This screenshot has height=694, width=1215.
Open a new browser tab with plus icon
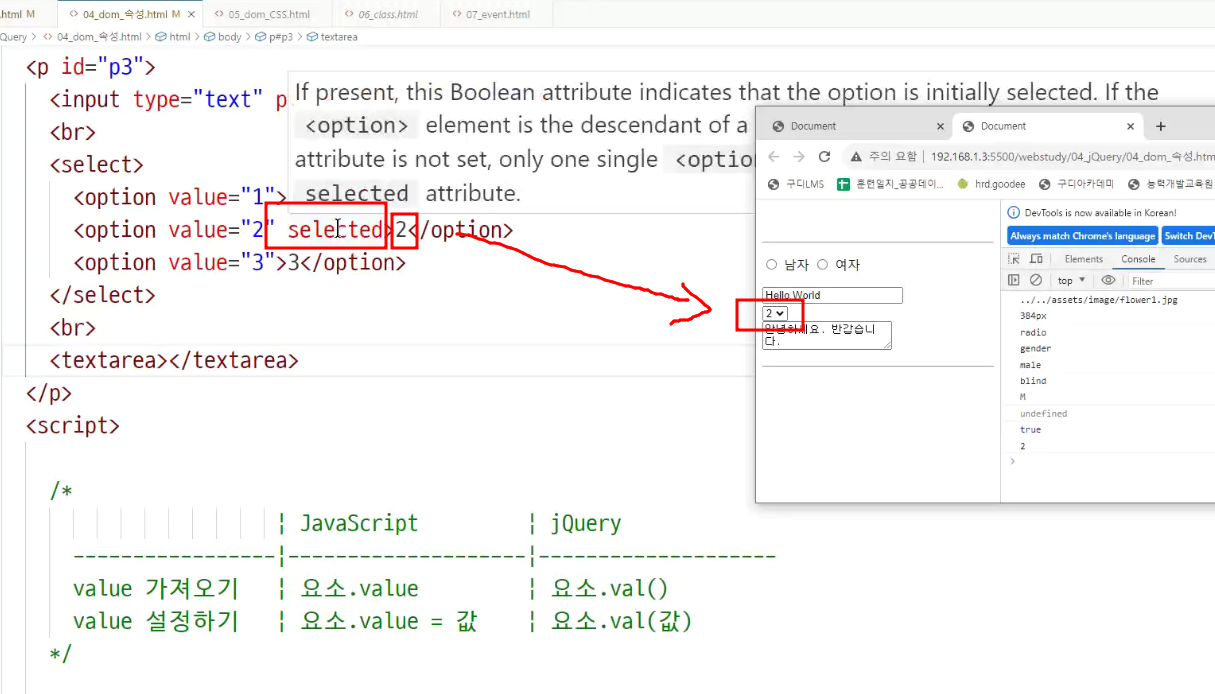click(1161, 126)
